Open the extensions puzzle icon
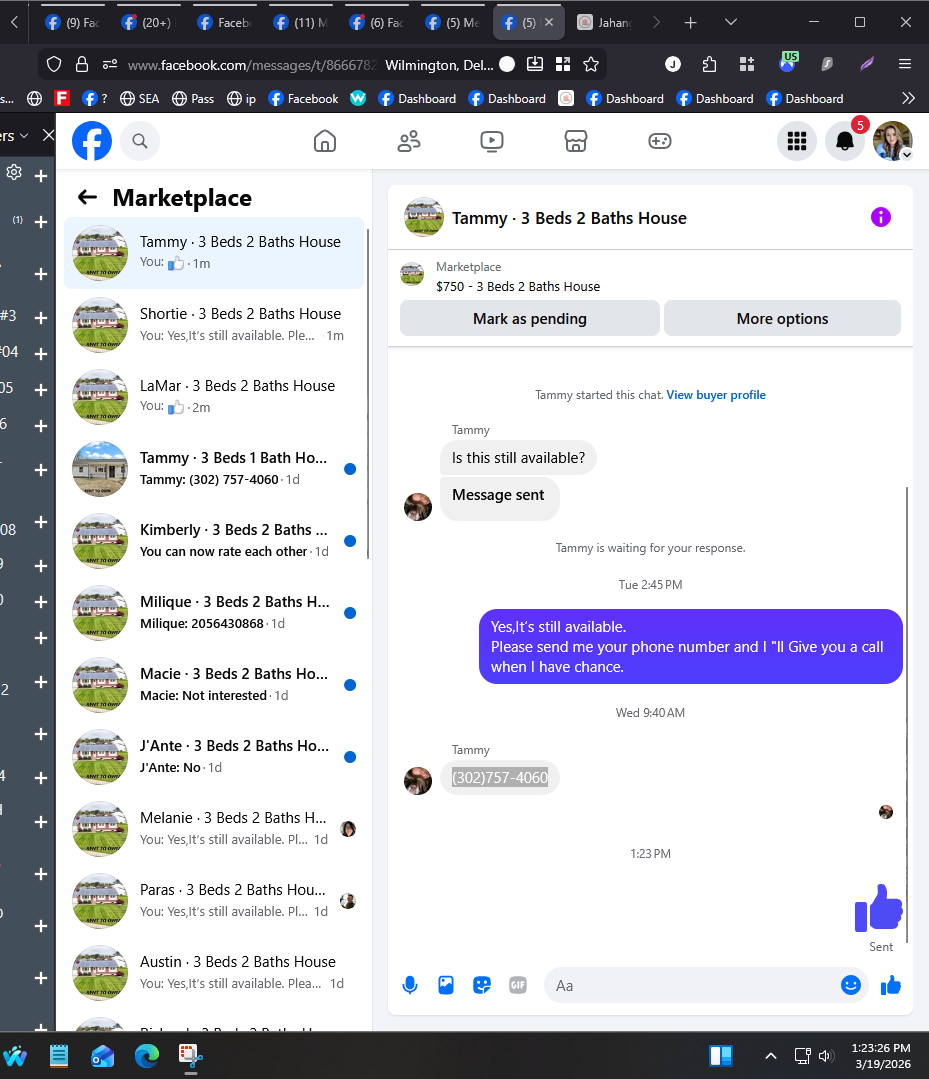The image size is (929, 1079). coord(709,64)
